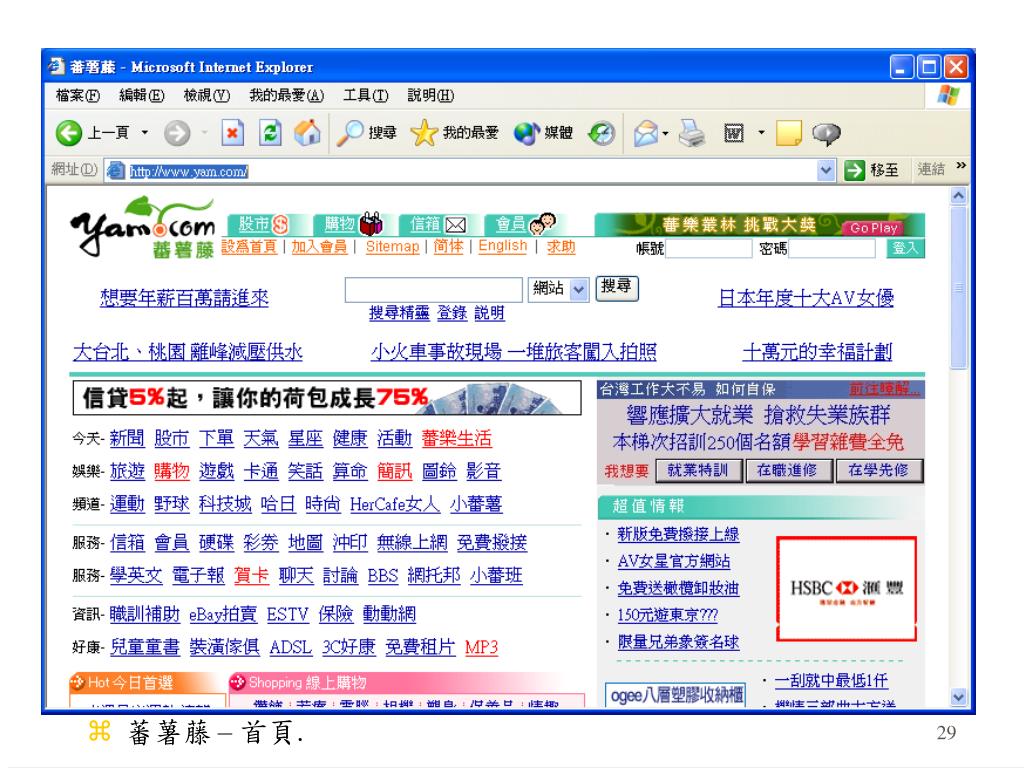This screenshot has height=768, width=1024.
Task: Expand the Back button history dropdown
Action: (x=145, y=133)
